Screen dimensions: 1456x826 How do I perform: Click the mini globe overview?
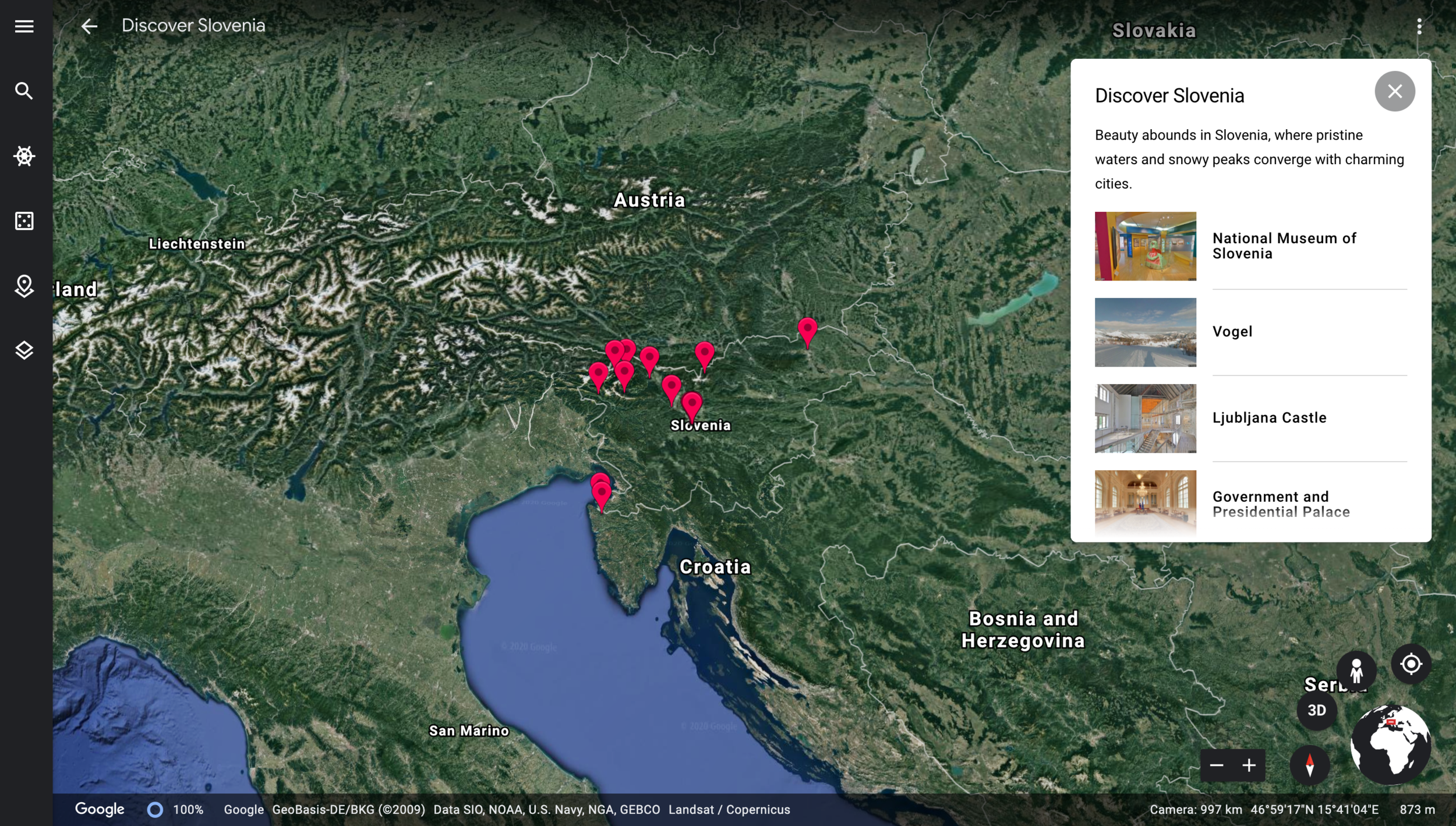[x=1390, y=745]
